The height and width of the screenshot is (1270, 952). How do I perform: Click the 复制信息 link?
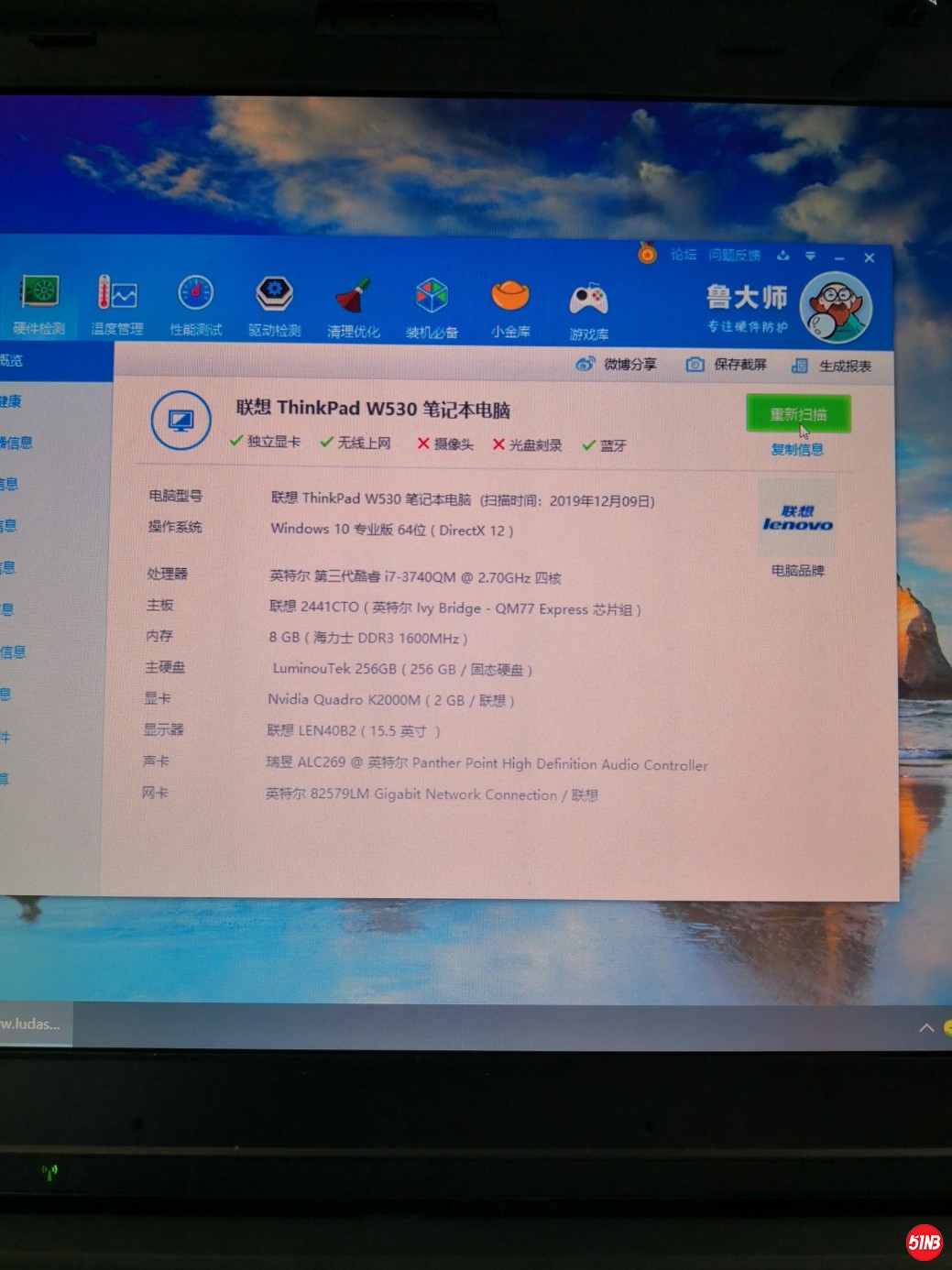797,449
